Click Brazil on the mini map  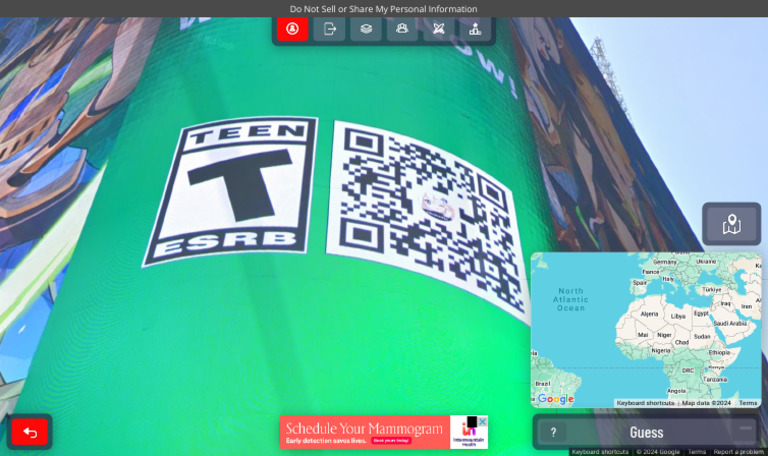click(542, 384)
